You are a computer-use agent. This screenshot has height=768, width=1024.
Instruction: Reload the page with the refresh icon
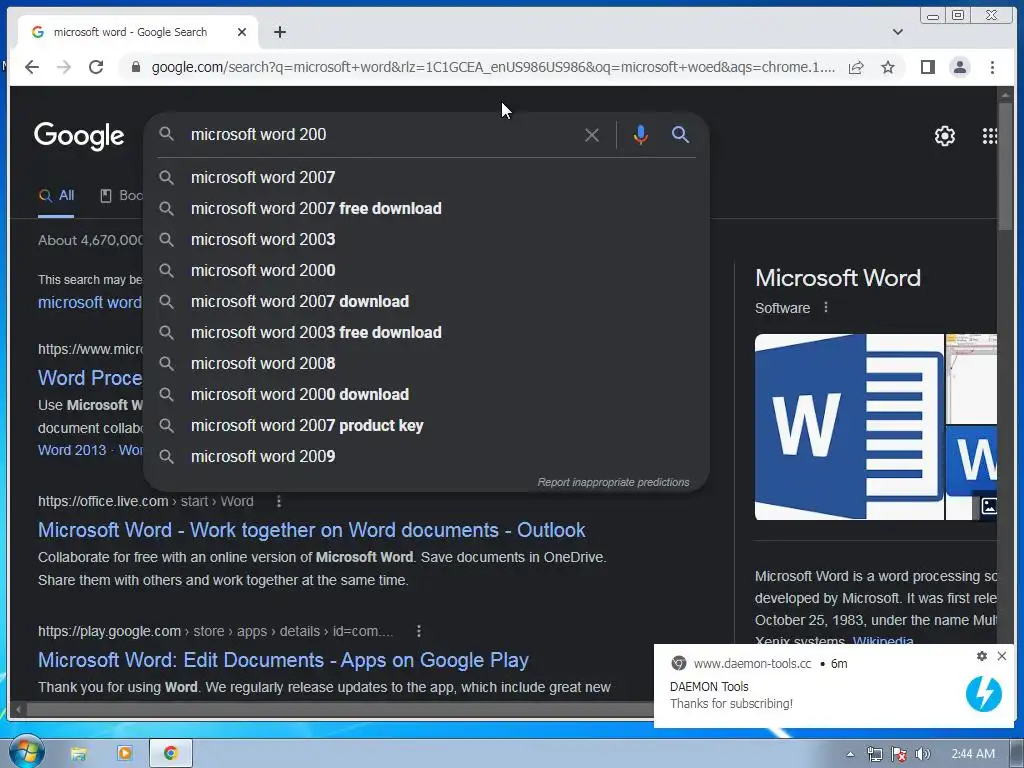(x=96, y=67)
